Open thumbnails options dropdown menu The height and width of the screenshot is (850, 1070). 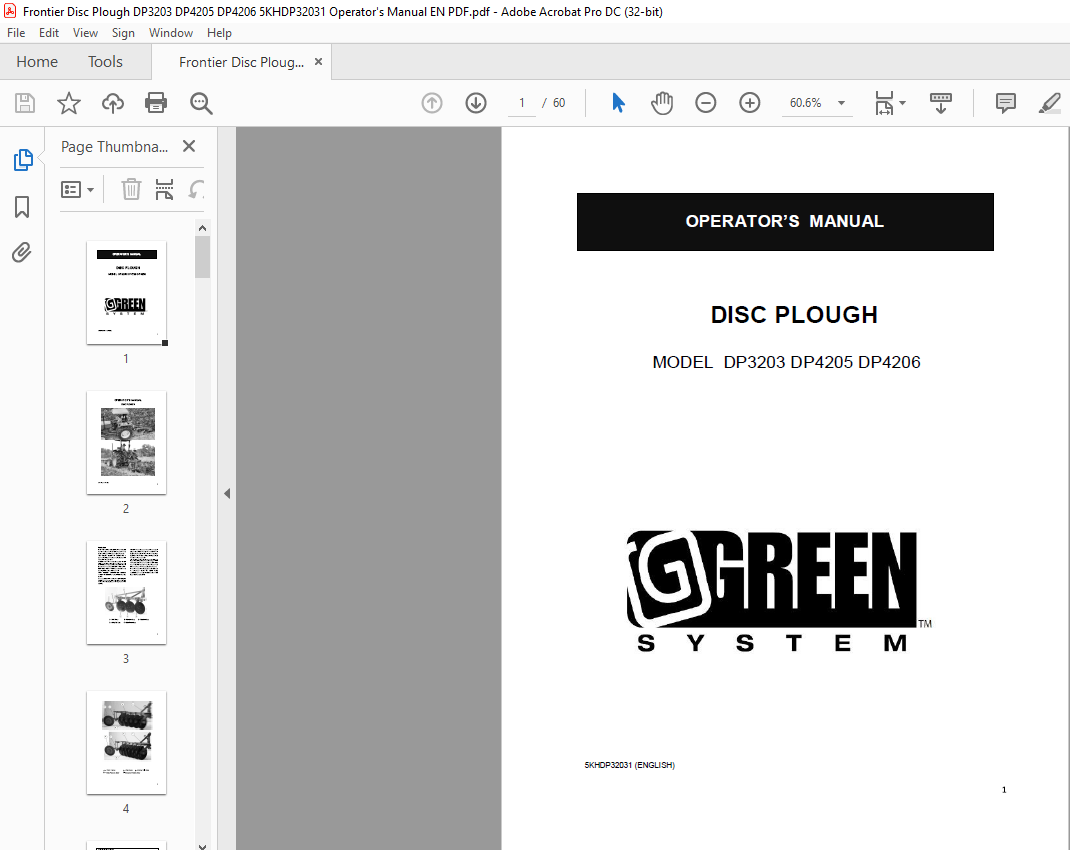click(77, 189)
